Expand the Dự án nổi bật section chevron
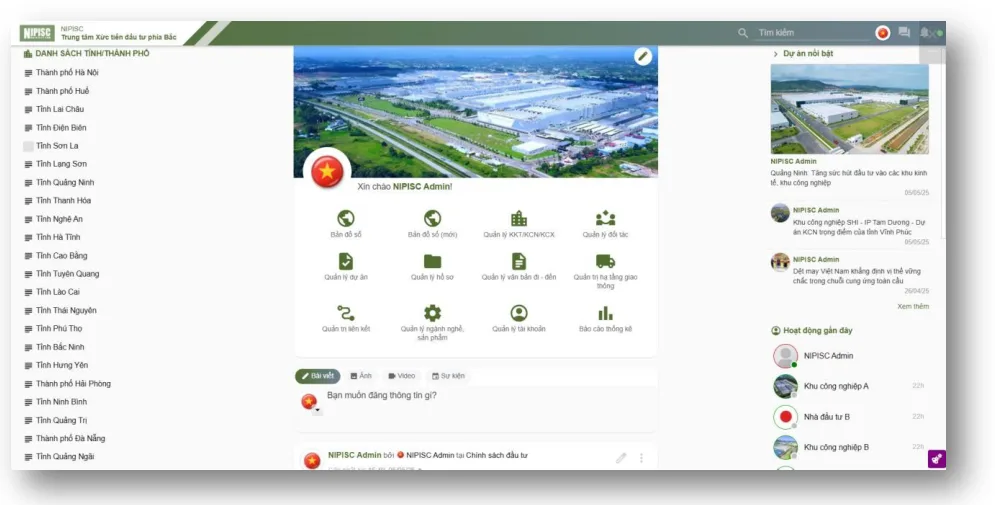 [775, 54]
